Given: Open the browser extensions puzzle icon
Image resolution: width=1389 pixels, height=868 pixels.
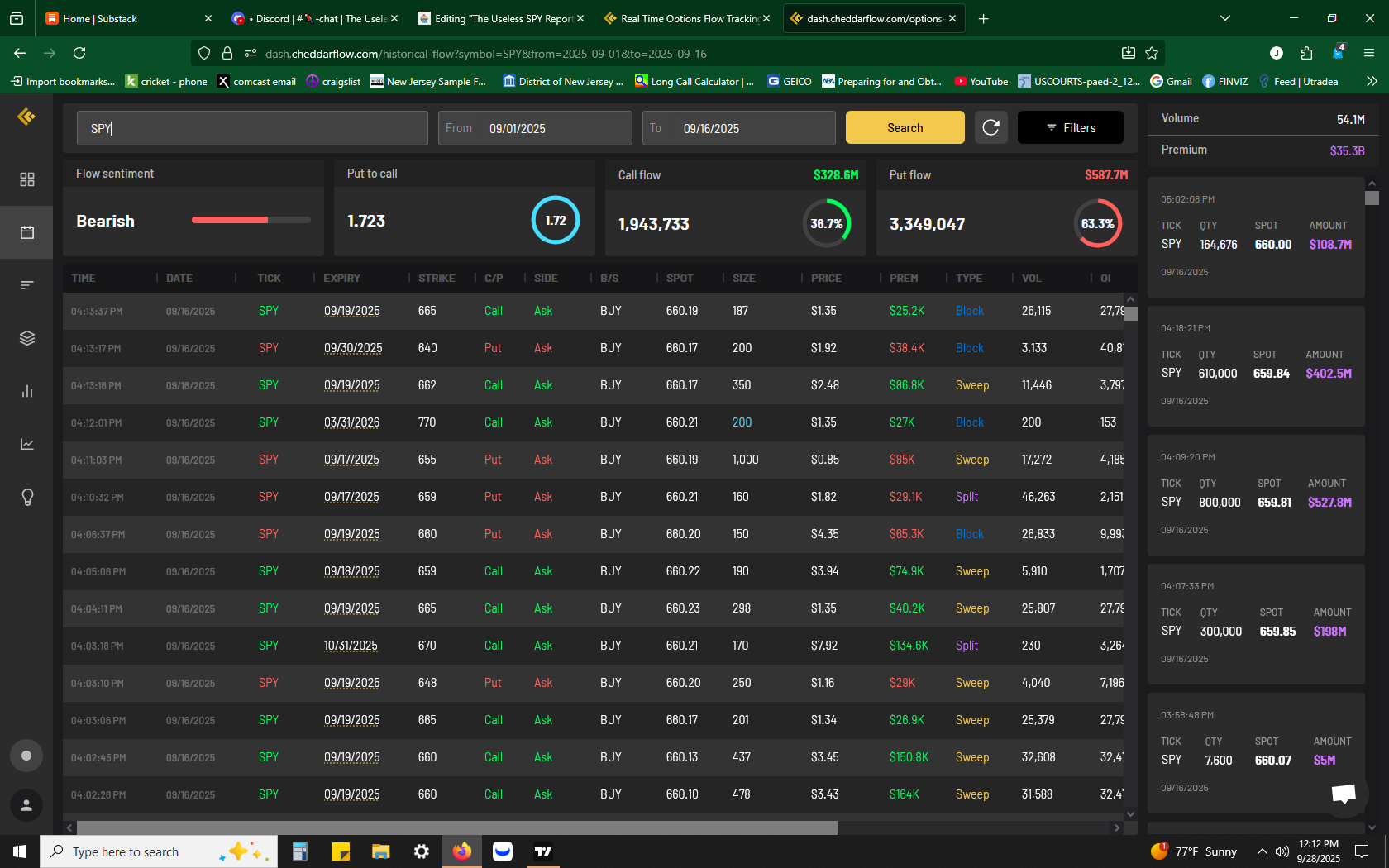Looking at the screenshot, I should click(1306, 53).
